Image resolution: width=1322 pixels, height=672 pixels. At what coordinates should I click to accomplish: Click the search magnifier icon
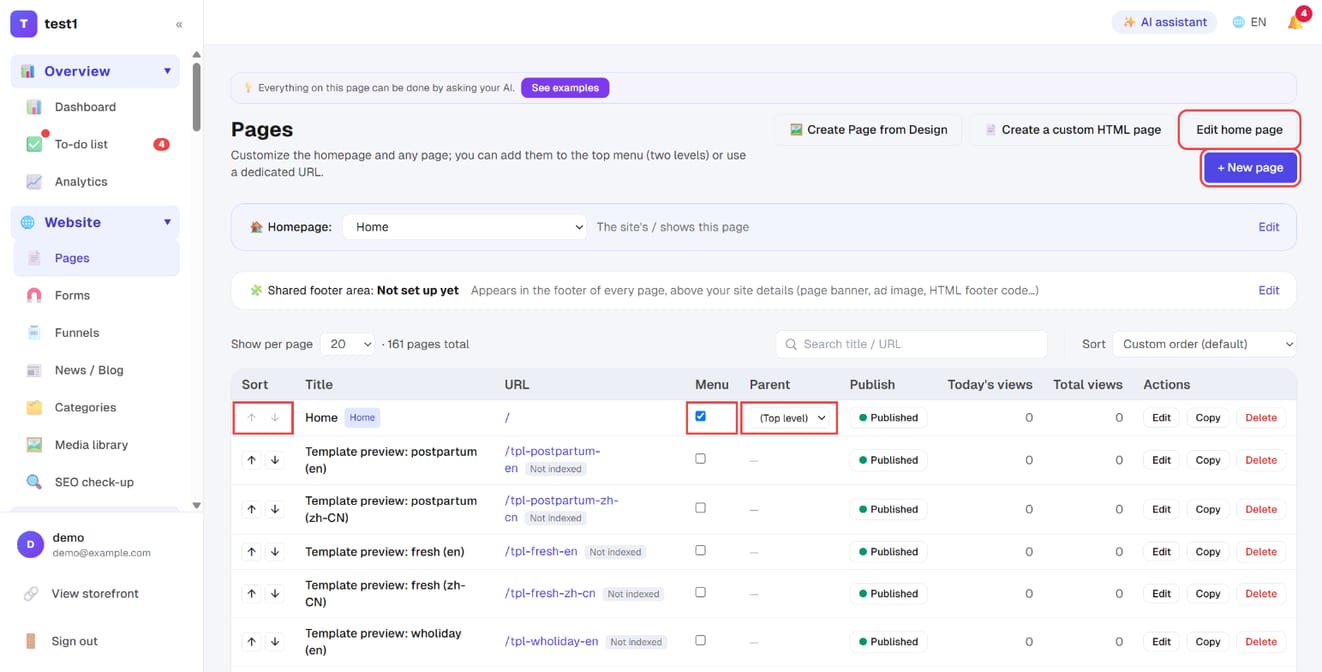coord(791,344)
